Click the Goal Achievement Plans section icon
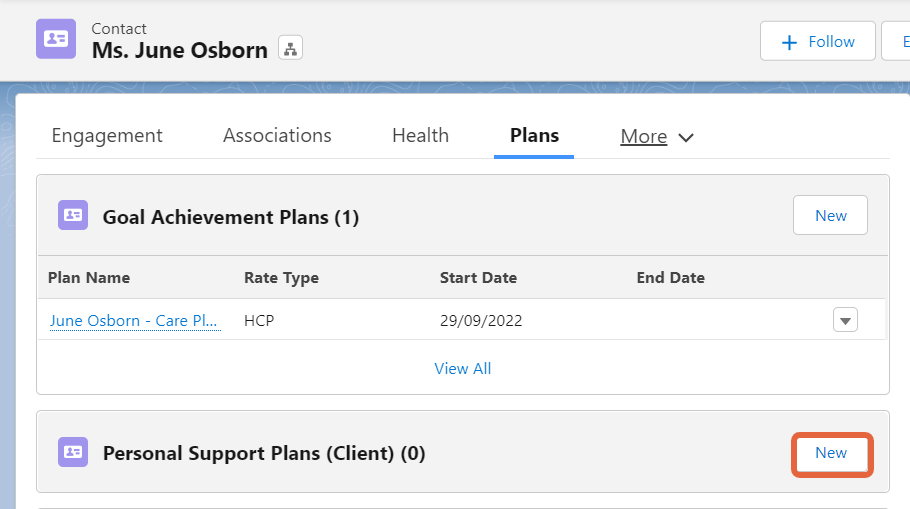Viewport: 910px width, 509px height. click(x=73, y=215)
